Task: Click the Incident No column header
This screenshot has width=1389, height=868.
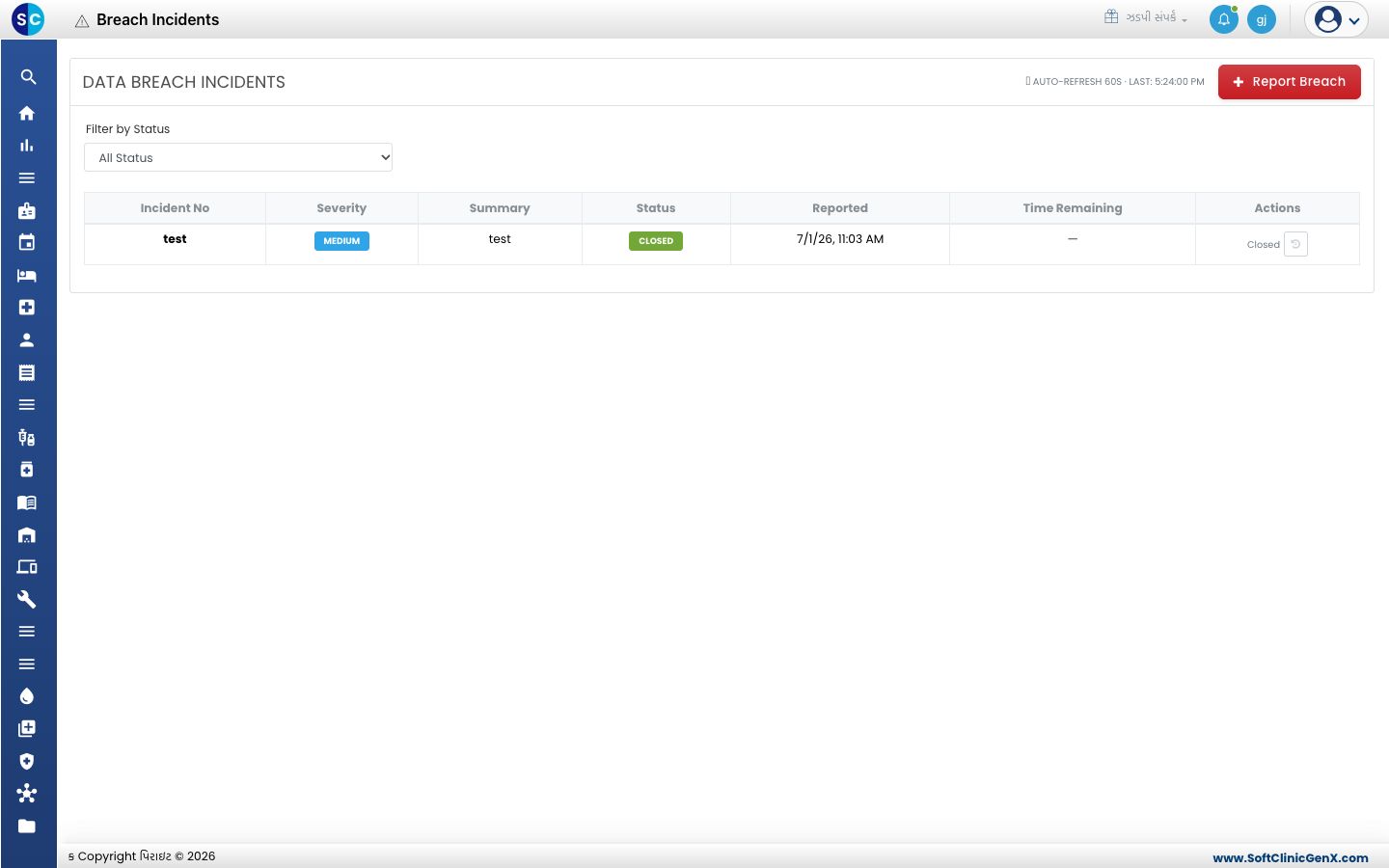Action: point(175,208)
